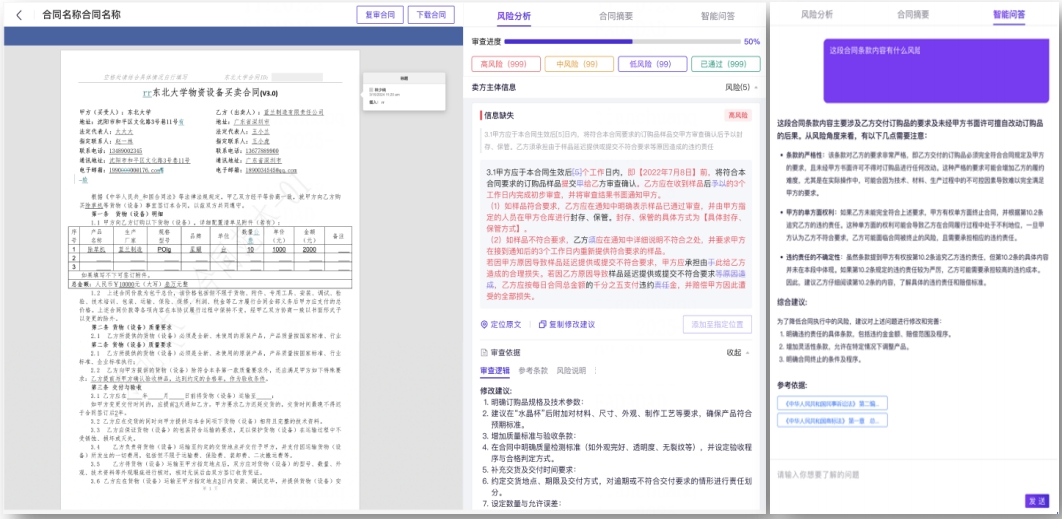Image resolution: width=1062 pixels, height=519 pixels.
Task: Click the 信息缺失 card heading
Action: [499, 116]
